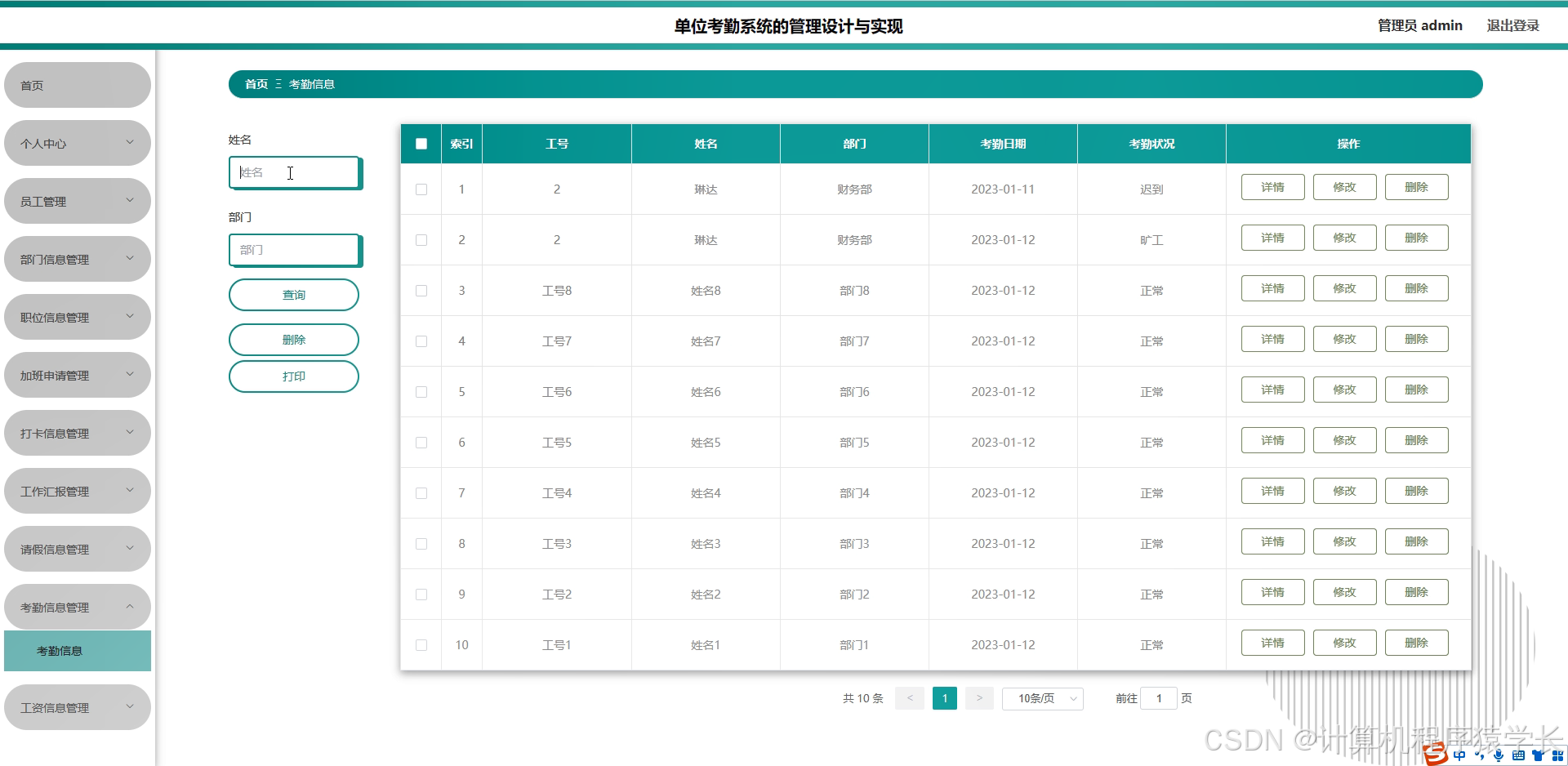Select checkbox of row 工号7
Image resolution: width=1568 pixels, height=766 pixels.
tap(421, 341)
